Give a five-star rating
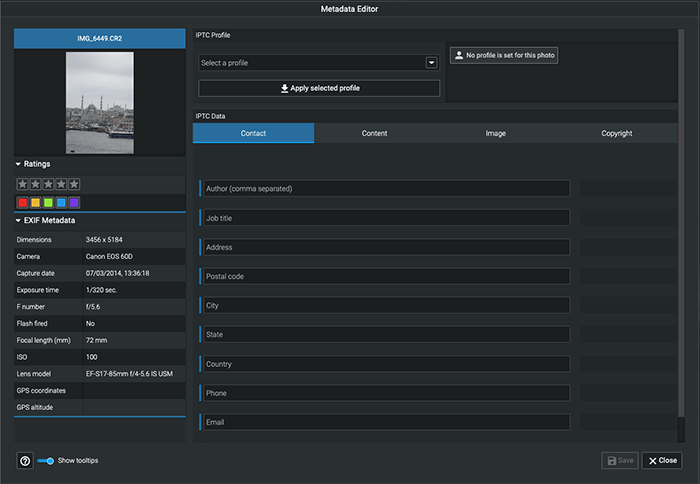The height and width of the screenshot is (484, 700). tap(74, 184)
